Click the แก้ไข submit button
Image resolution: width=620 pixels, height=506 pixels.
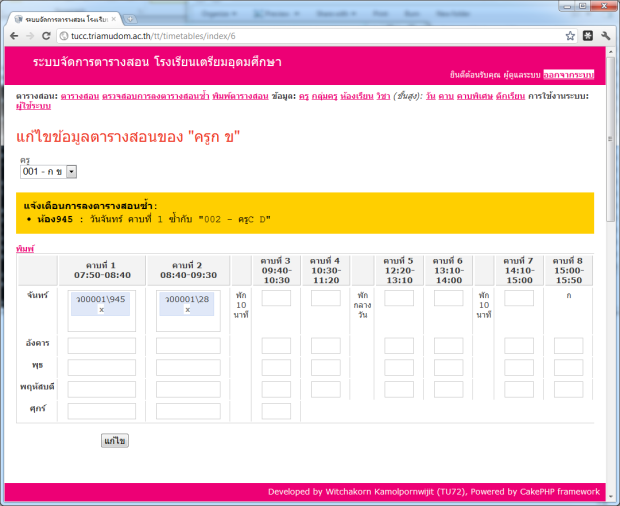(x=115, y=441)
